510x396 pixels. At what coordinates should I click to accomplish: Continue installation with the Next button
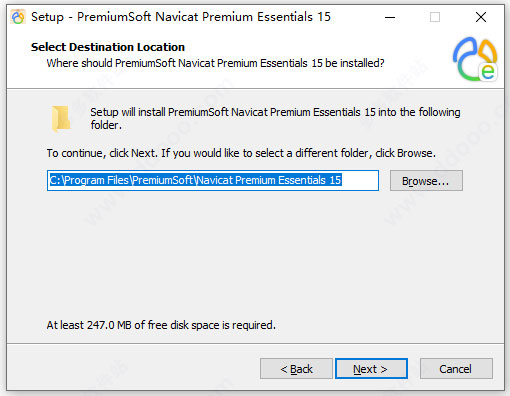click(x=371, y=369)
